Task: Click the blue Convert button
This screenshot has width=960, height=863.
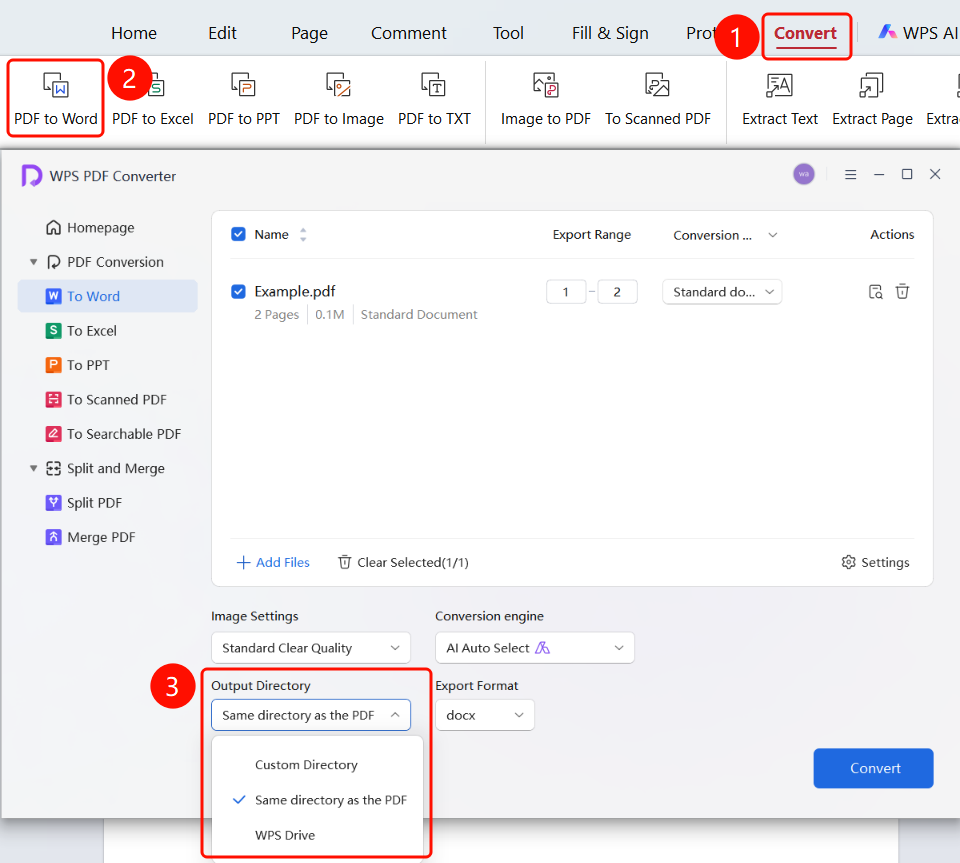Action: tap(873, 768)
